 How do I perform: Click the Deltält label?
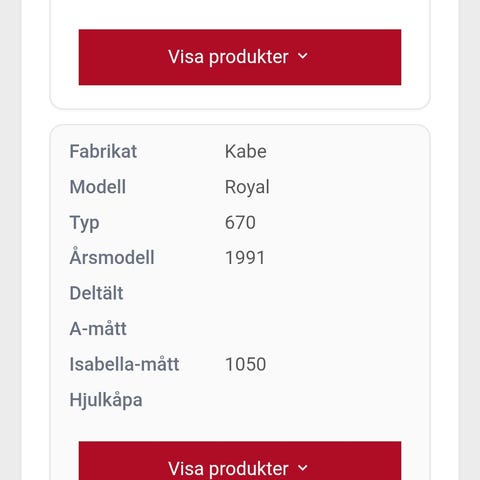(x=96, y=293)
